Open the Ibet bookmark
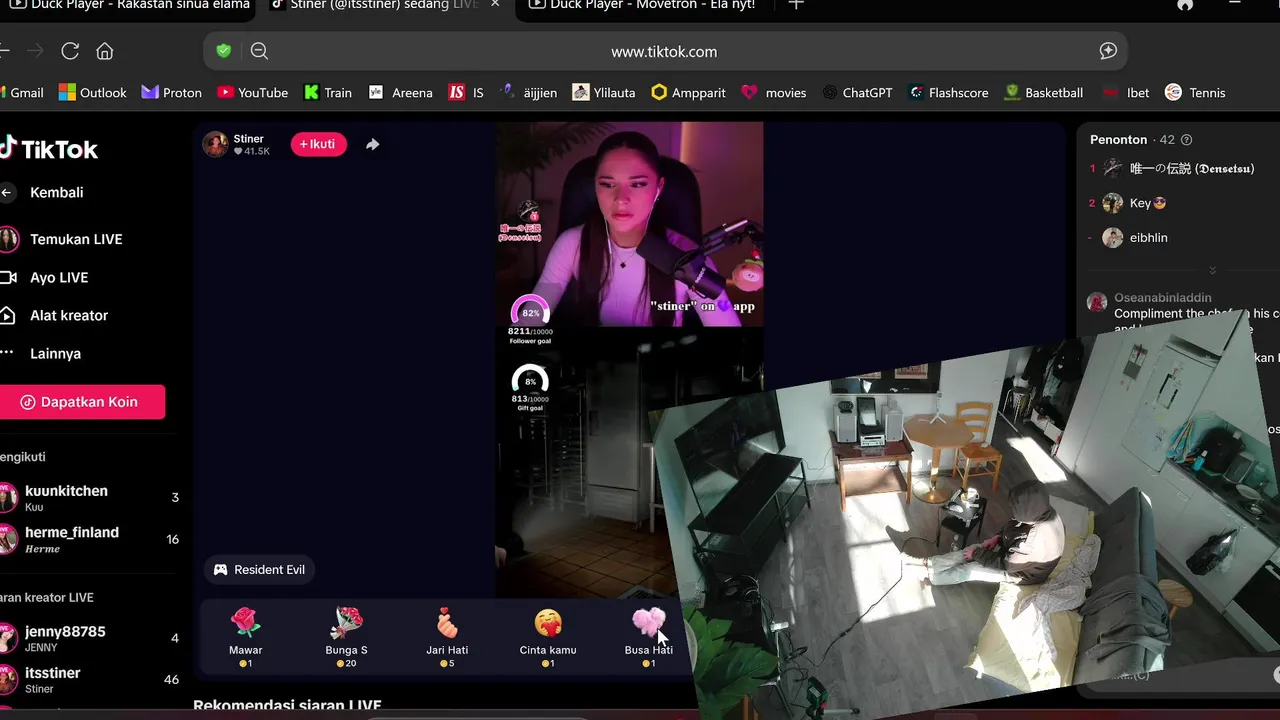 point(1125,92)
